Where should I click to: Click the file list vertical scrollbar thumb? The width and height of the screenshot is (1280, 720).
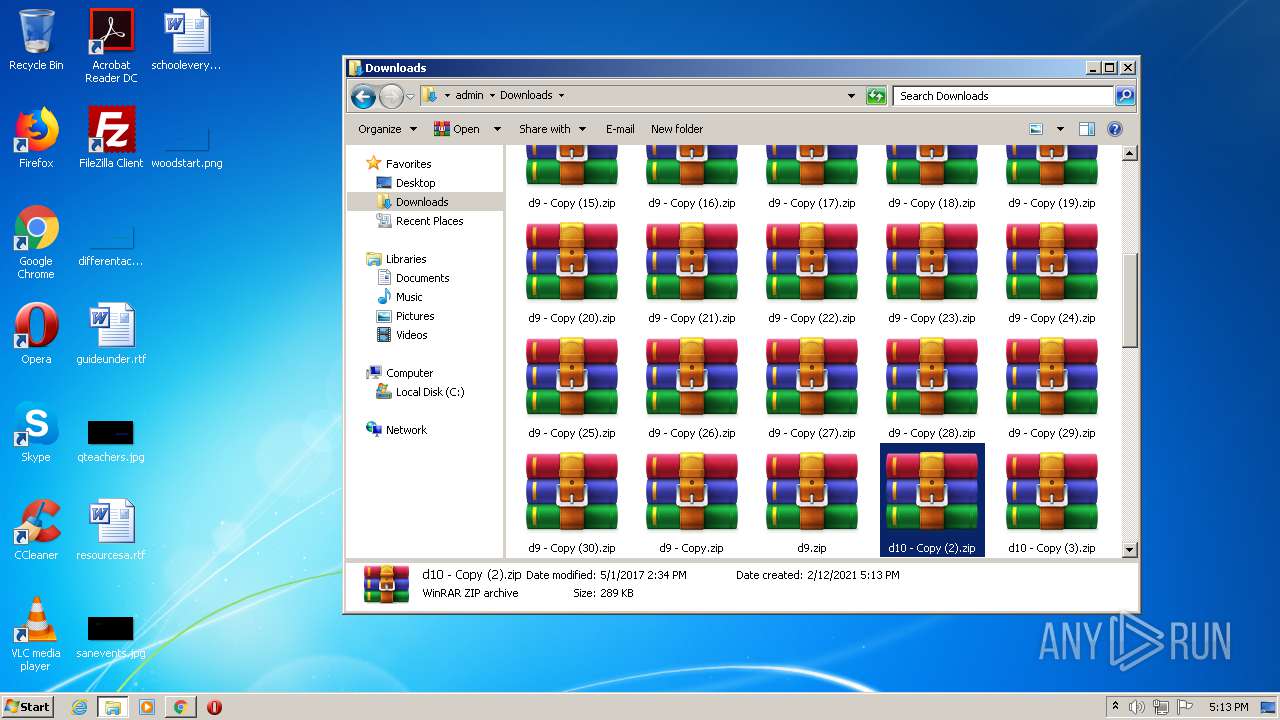[1129, 299]
